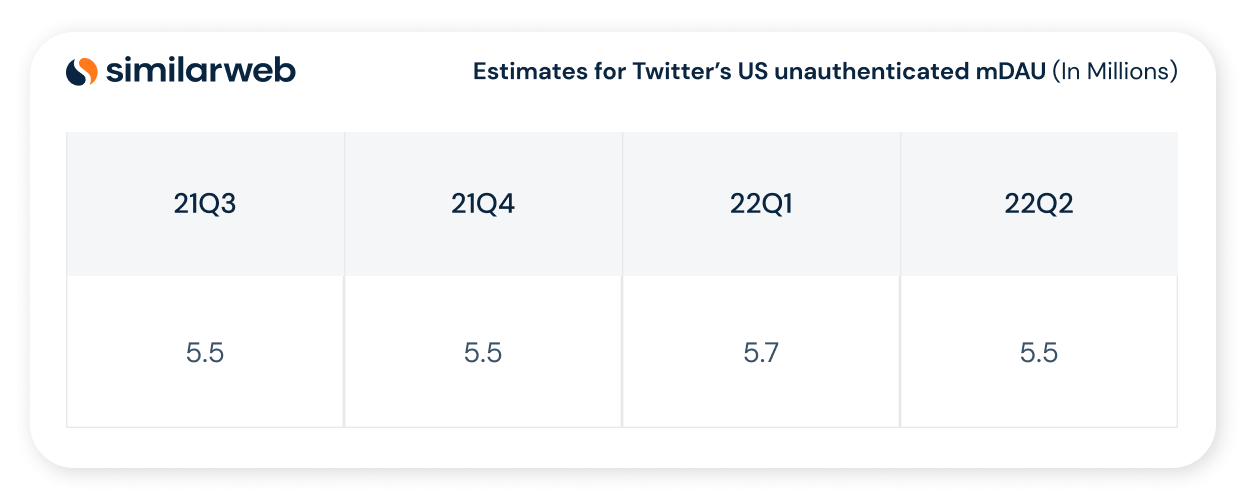Click the 5.5 value under 21Q4
The width and height of the screenshot is (1248, 500).
click(483, 353)
